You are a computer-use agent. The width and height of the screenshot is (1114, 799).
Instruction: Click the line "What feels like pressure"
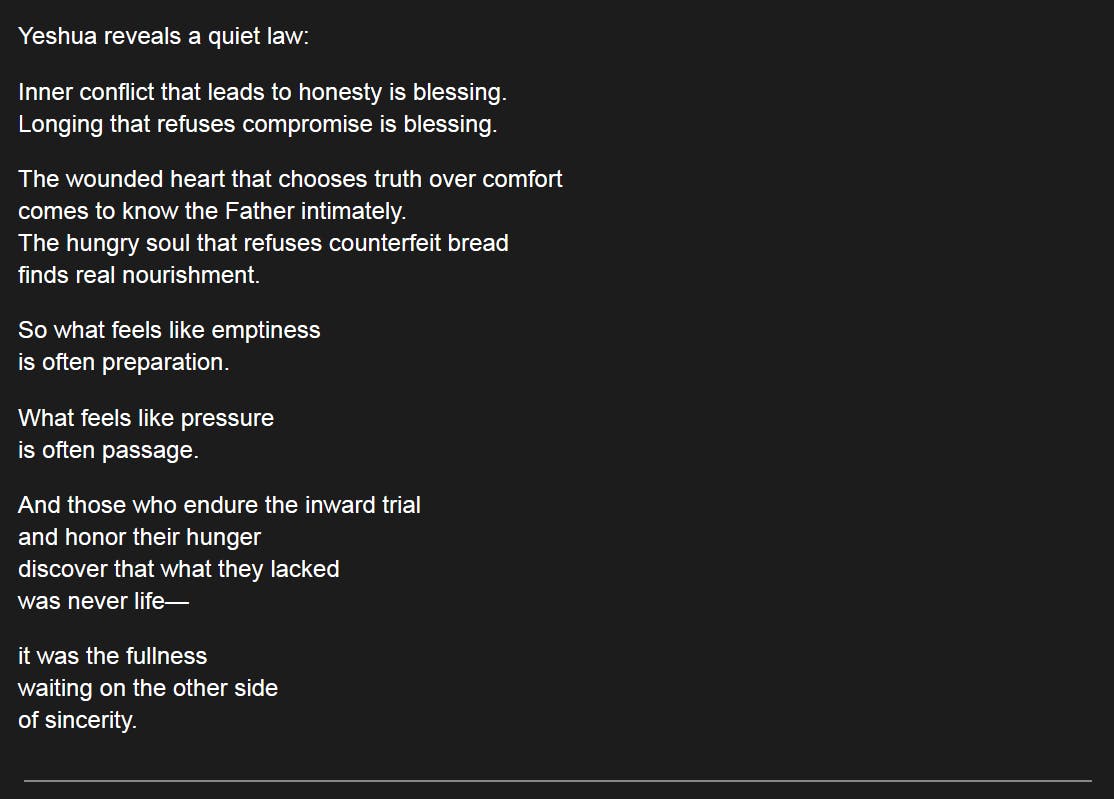click(146, 418)
